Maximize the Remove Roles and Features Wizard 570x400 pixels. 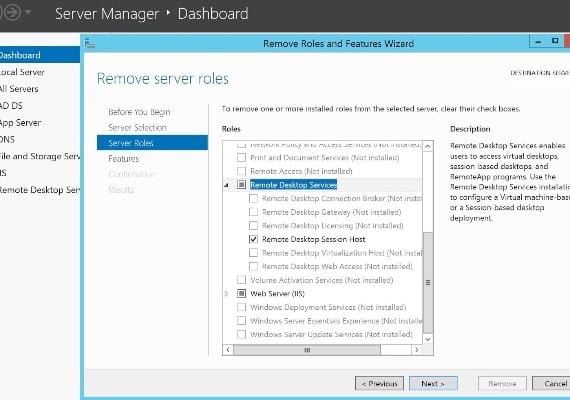(555, 41)
